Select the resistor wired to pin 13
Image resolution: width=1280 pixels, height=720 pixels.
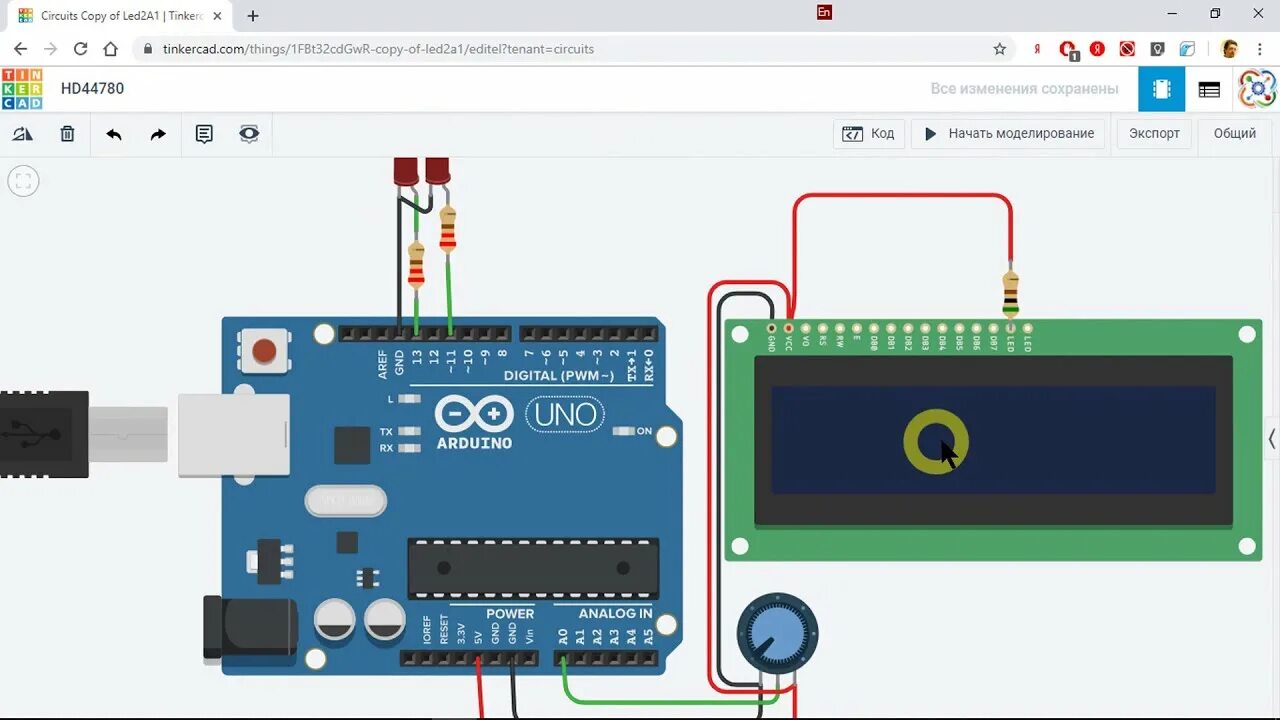416,264
